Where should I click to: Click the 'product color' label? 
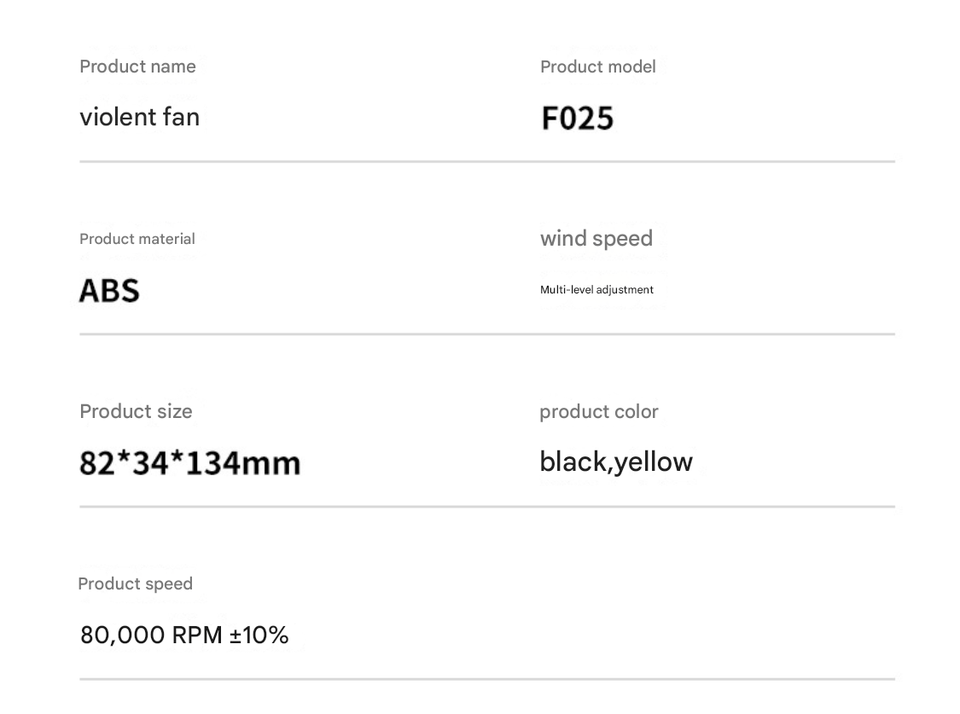point(599,412)
